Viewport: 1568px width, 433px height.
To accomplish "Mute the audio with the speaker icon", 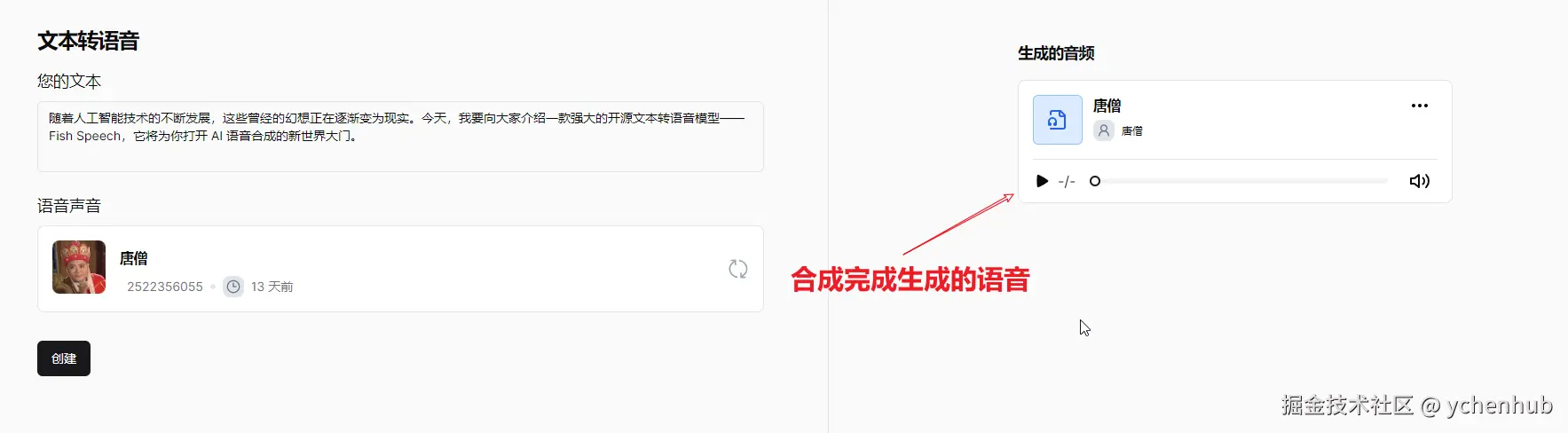I will [1420, 181].
